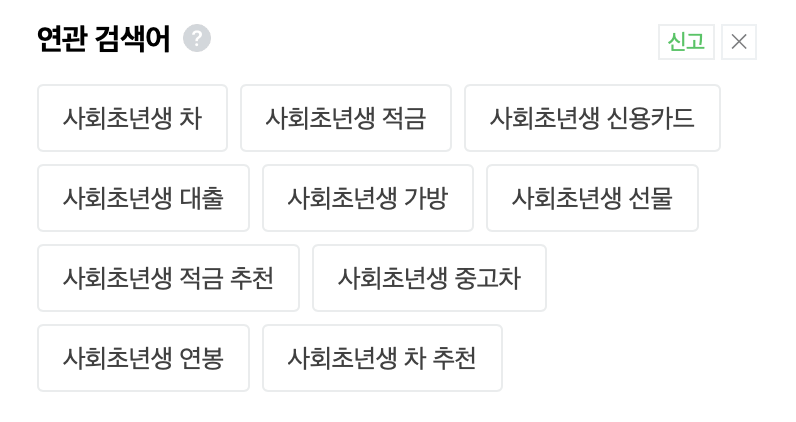Click the 신고 report button

coord(686,42)
